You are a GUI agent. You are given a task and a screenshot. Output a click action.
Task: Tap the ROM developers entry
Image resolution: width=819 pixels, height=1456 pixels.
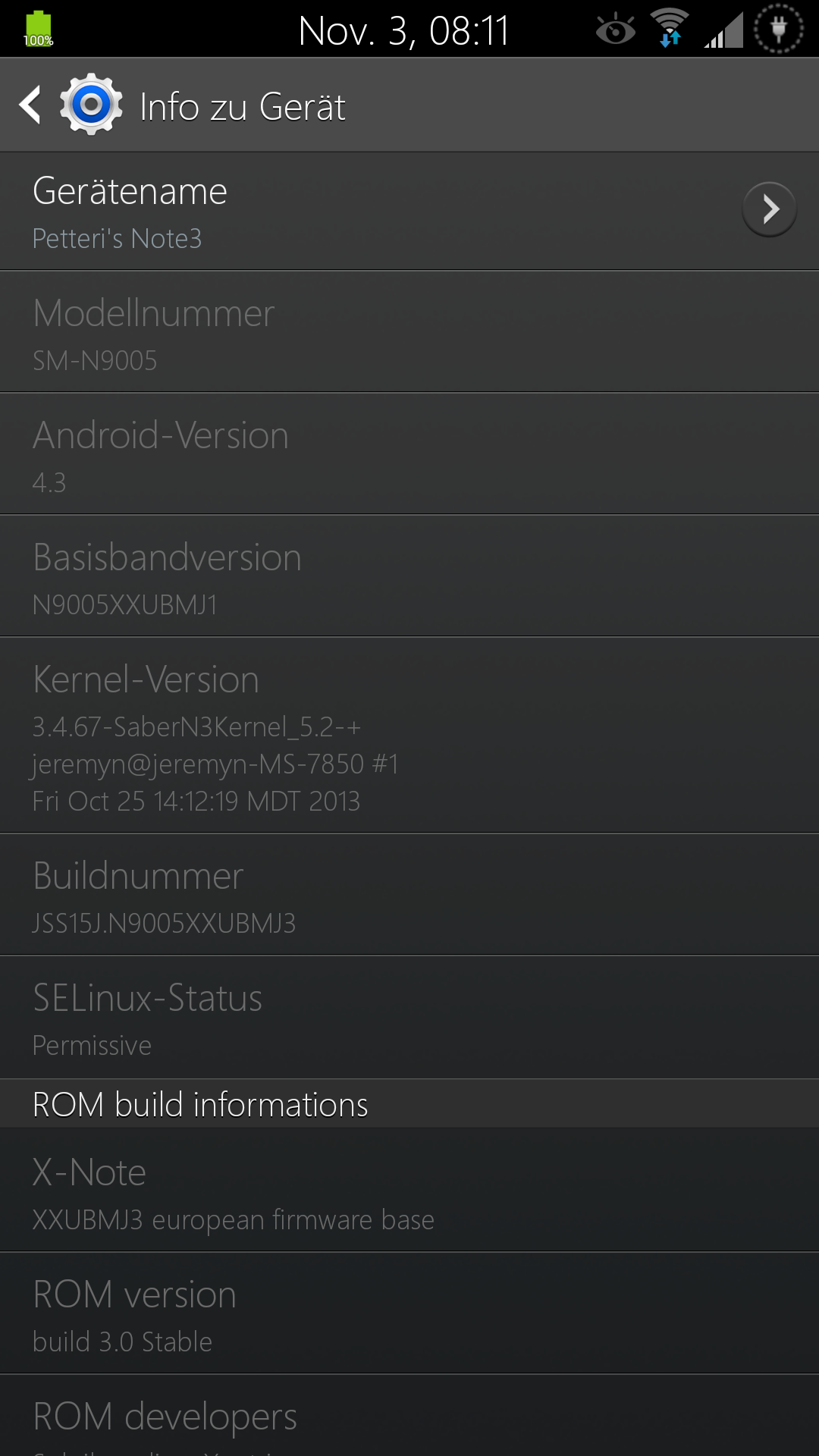click(x=409, y=1416)
